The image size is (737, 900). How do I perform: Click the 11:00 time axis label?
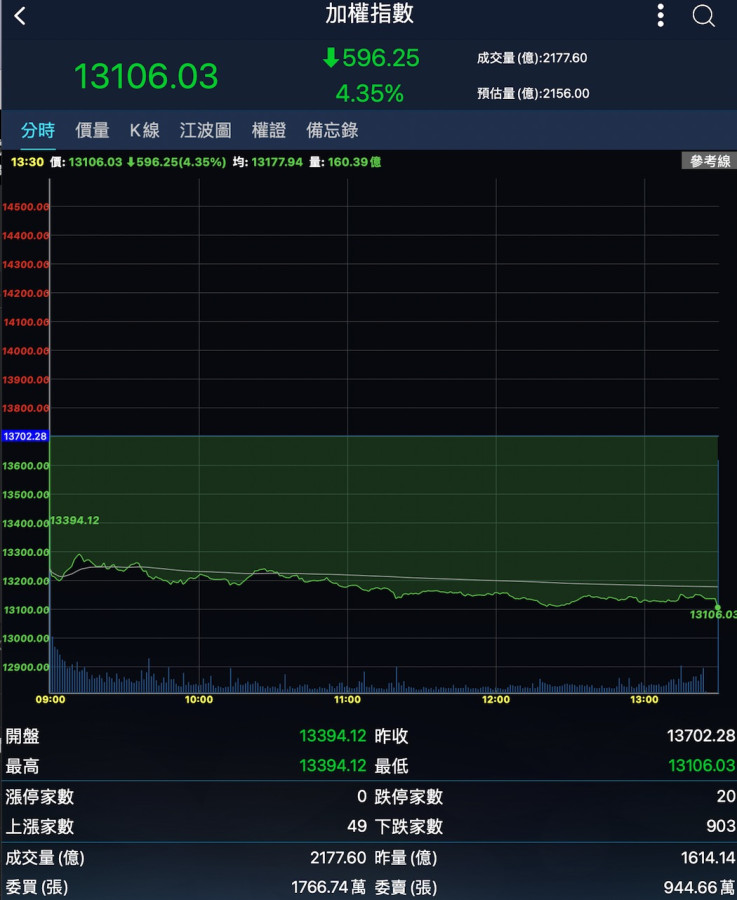pyautogui.click(x=347, y=700)
